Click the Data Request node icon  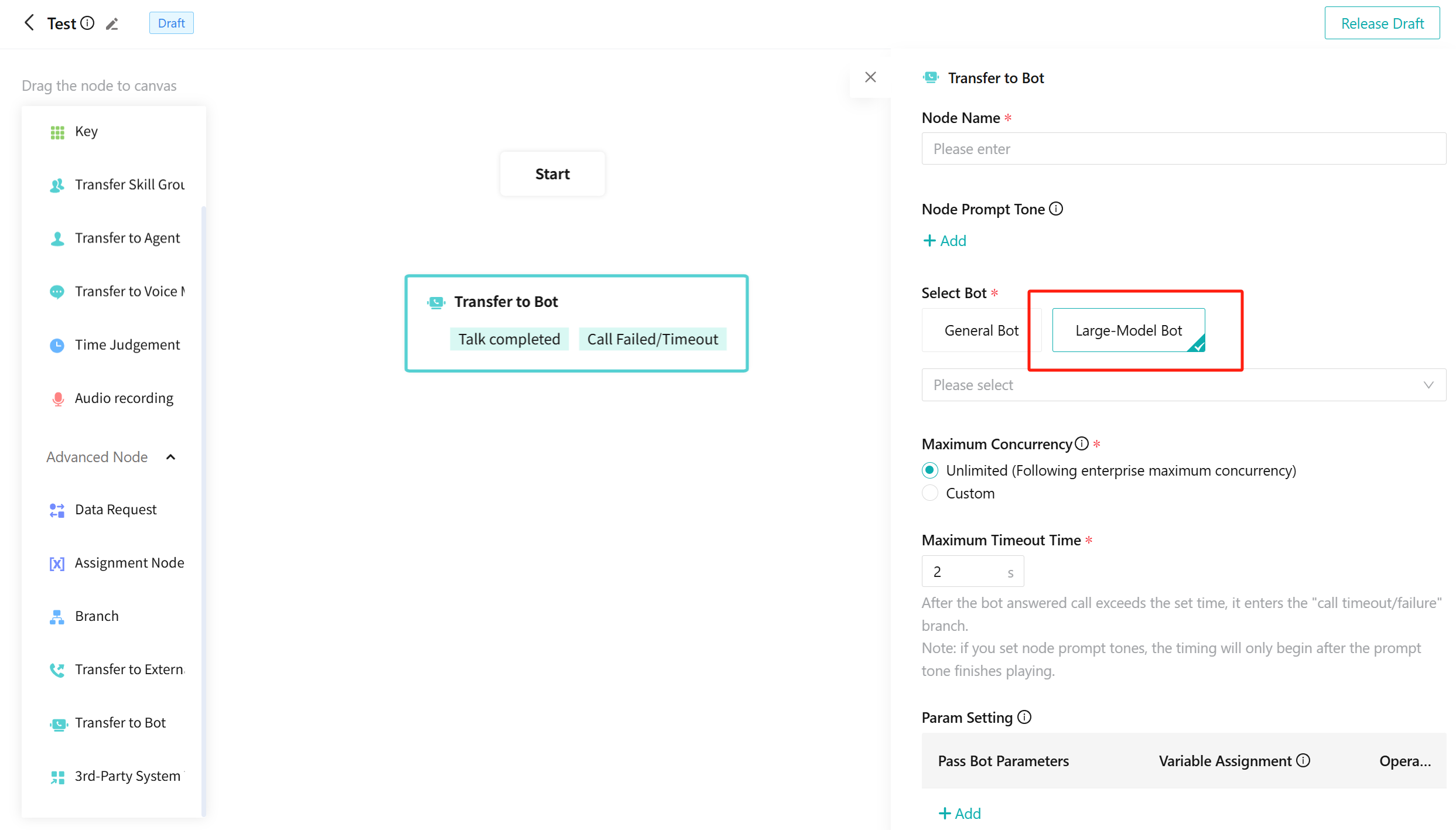[x=57, y=510]
